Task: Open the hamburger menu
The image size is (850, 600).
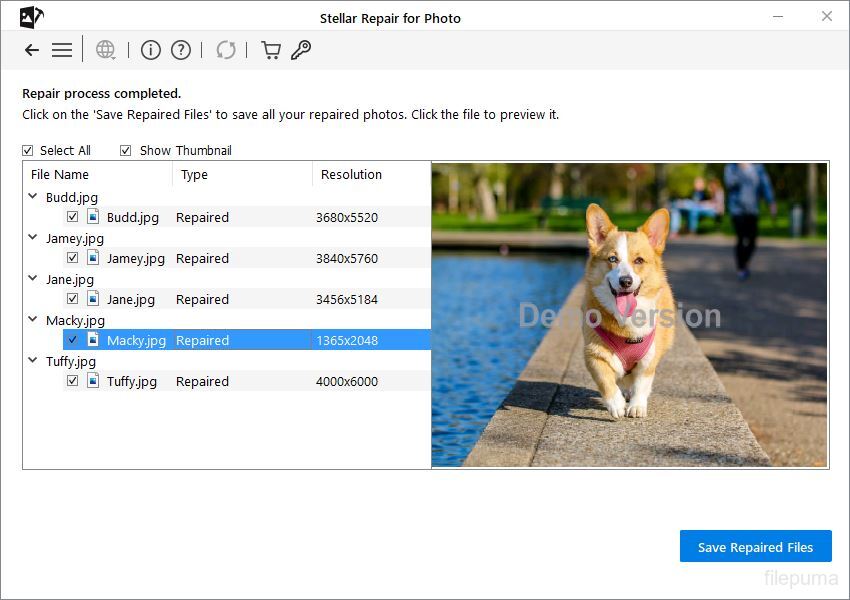Action: (x=62, y=50)
